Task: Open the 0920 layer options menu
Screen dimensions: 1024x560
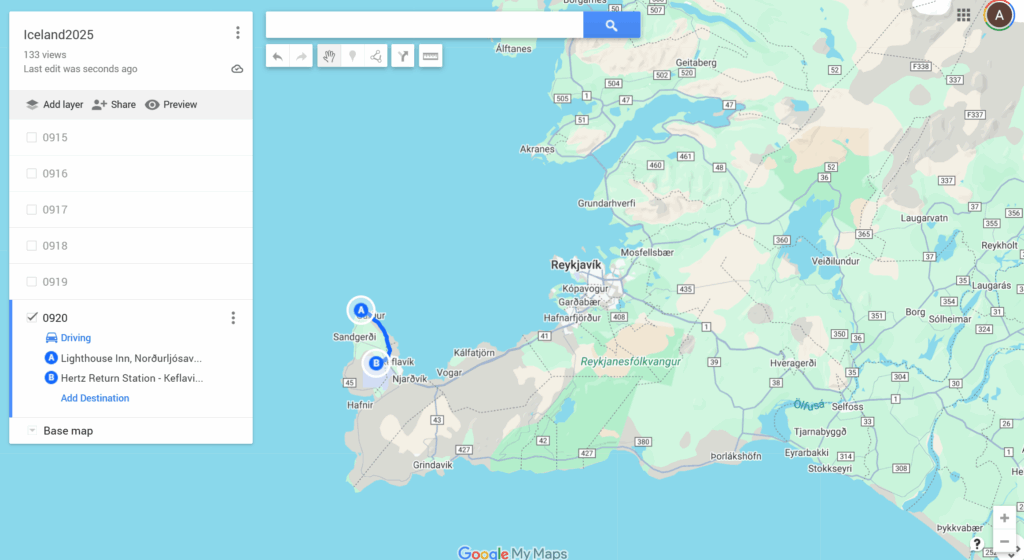Action: click(x=233, y=318)
